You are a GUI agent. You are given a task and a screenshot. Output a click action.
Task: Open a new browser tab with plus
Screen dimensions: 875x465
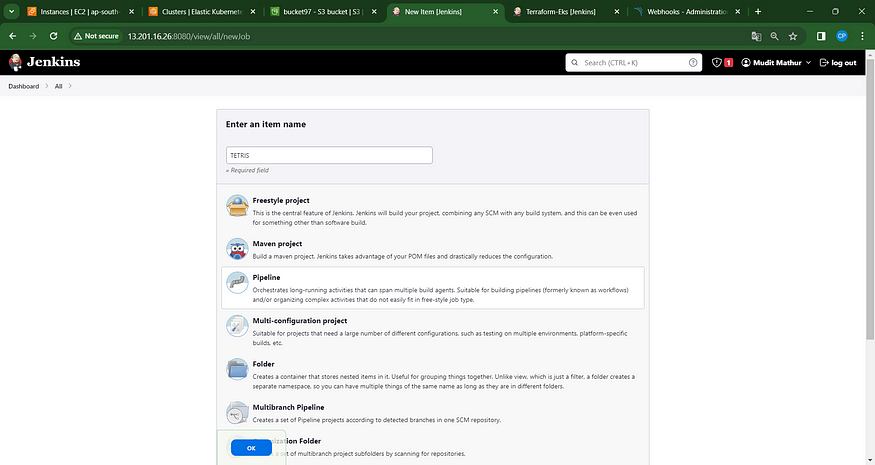(x=758, y=12)
